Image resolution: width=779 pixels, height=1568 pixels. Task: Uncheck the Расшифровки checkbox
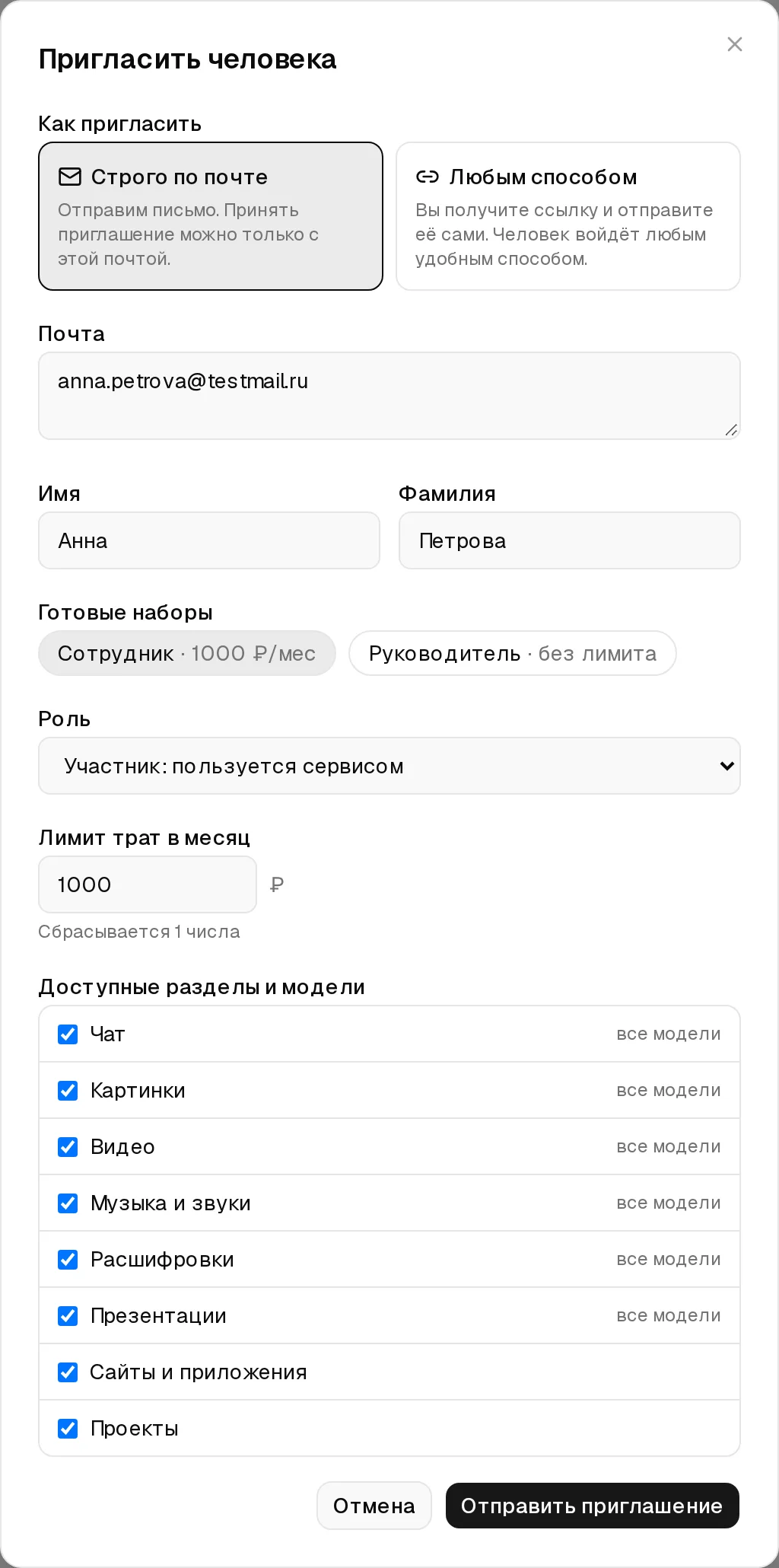(x=68, y=1260)
